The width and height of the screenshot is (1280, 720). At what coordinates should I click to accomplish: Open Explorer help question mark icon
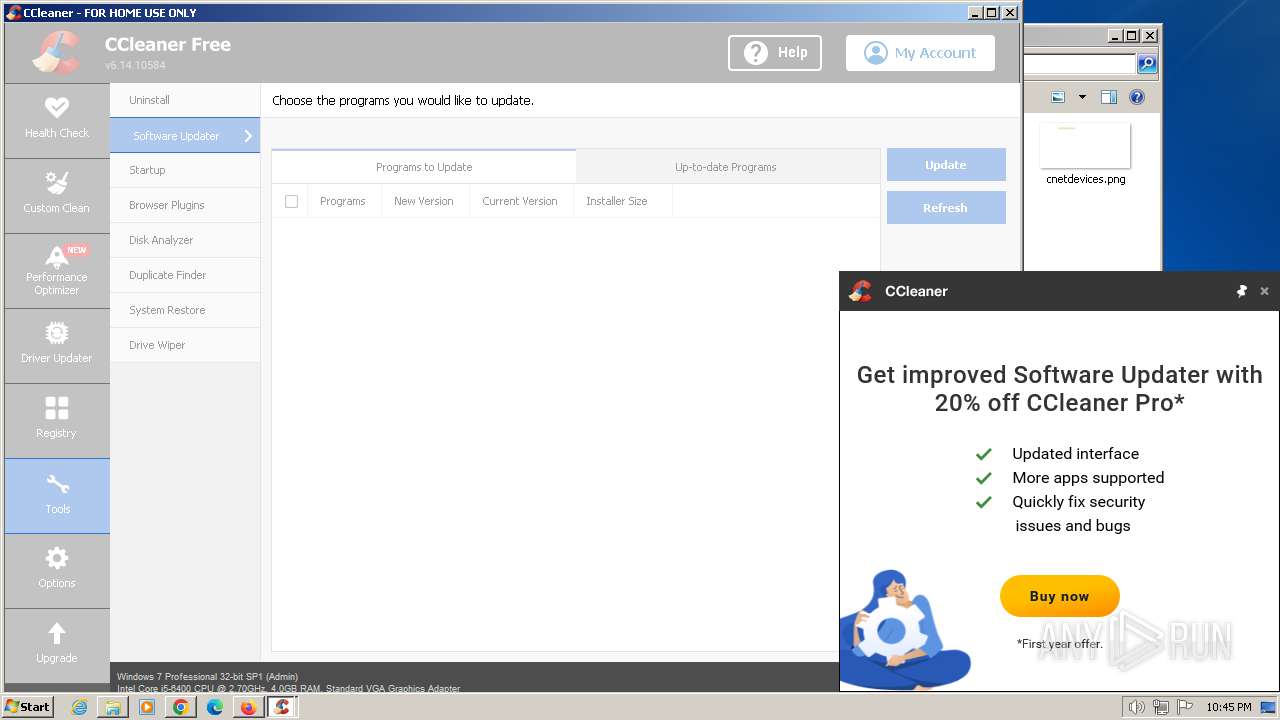1137,97
